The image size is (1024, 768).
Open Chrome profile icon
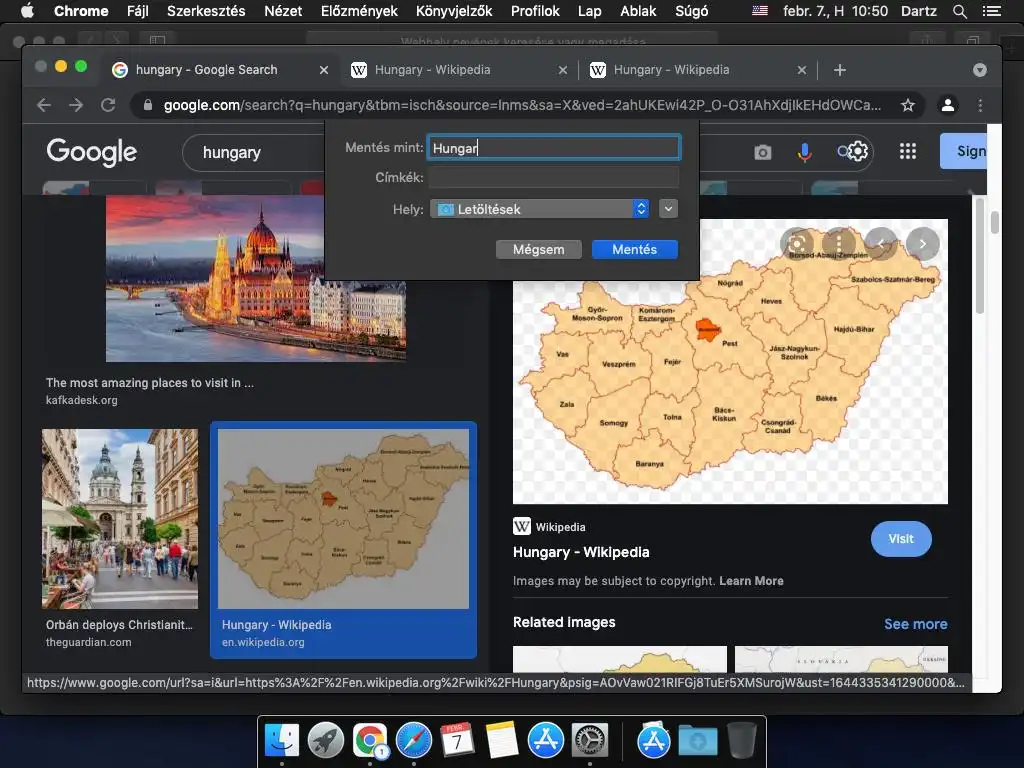pyautogui.click(x=948, y=105)
